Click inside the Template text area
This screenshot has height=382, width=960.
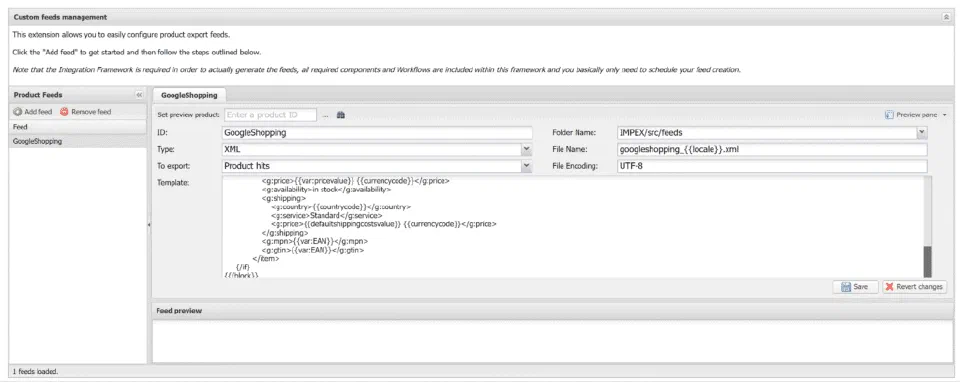coord(572,227)
